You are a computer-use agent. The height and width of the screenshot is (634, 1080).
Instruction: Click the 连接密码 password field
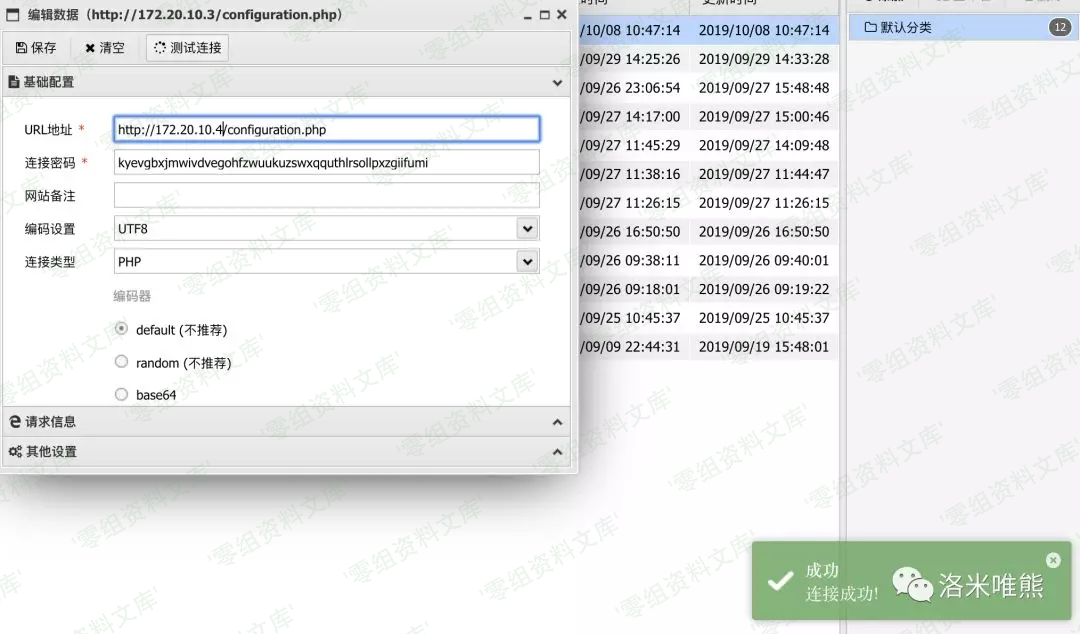[x=326, y=162]
